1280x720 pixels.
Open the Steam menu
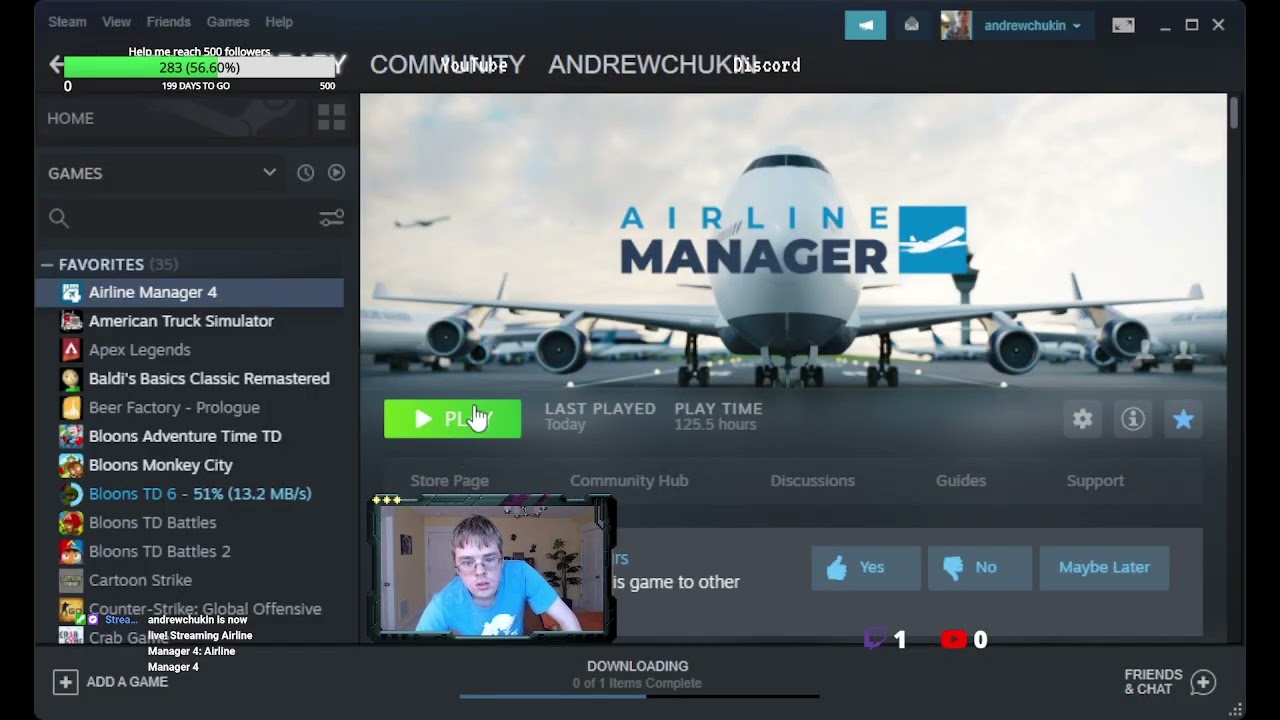(x=67, y=22)
